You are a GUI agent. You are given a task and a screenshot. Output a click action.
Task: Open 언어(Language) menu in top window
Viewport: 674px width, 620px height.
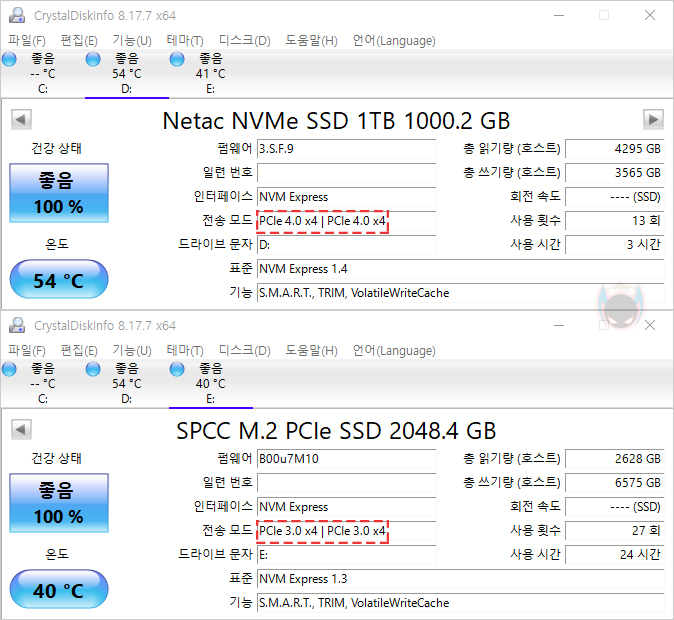(x=394, y=40)
